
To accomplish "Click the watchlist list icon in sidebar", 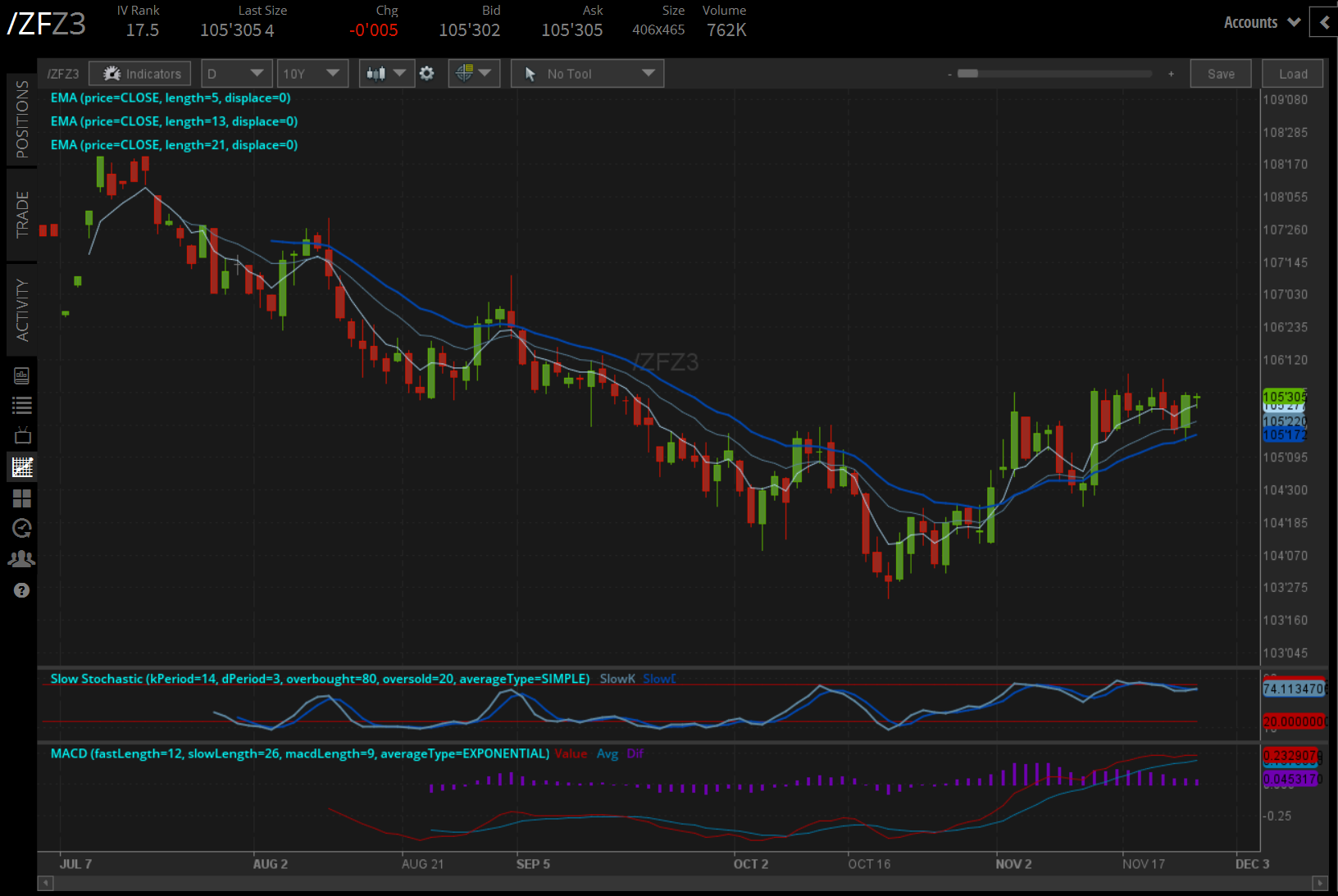I will [x=22, y=405].
